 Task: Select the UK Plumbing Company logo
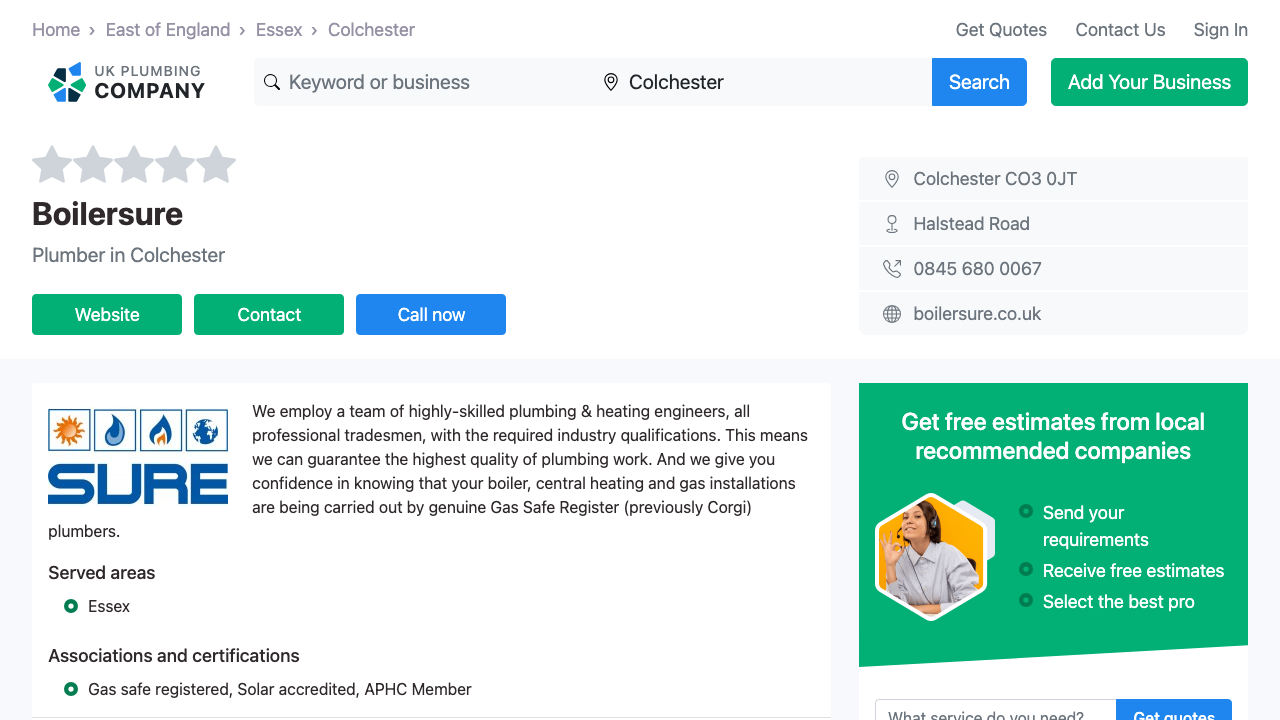click(x=125, y=82)
